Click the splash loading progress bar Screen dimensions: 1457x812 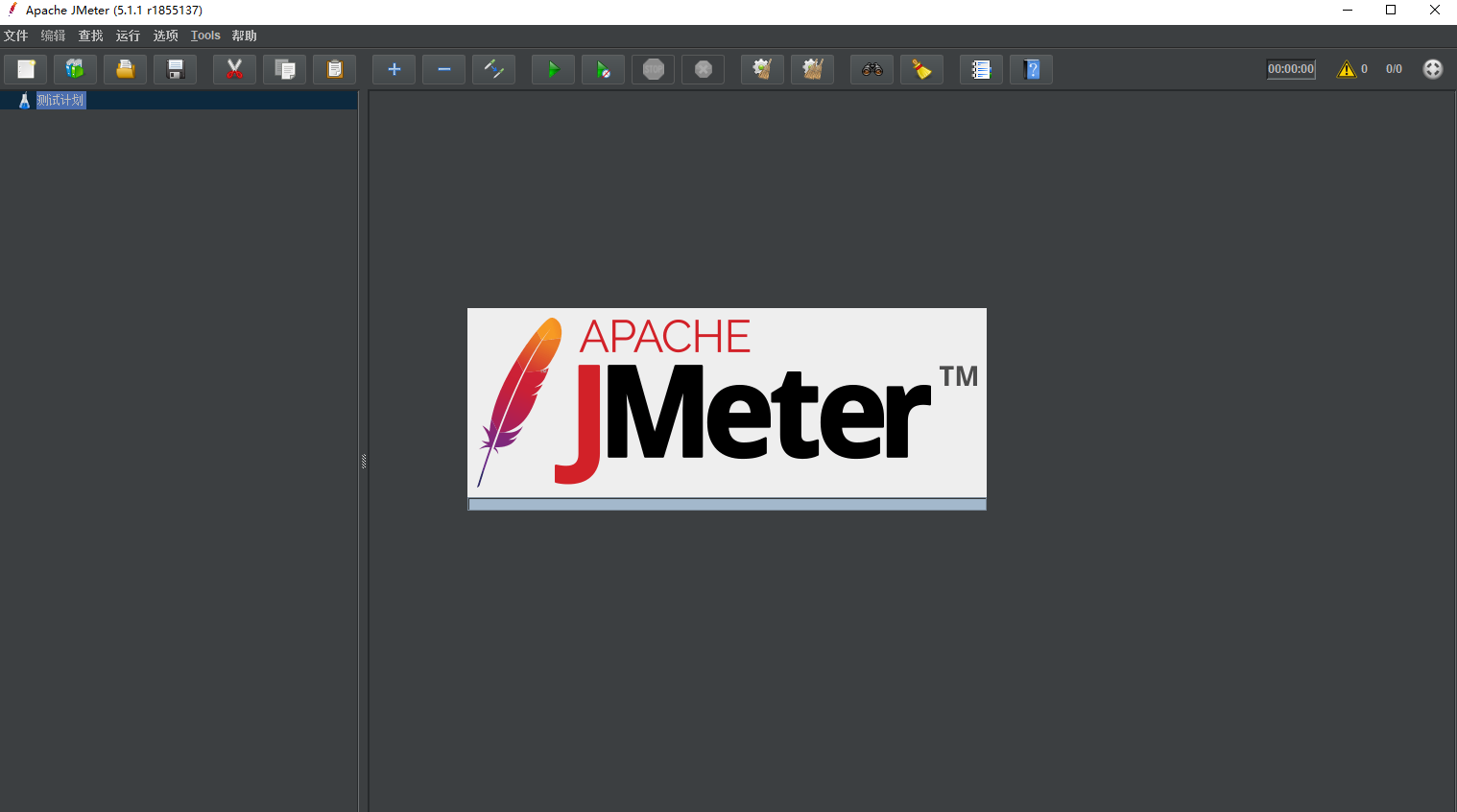point(727,504)
